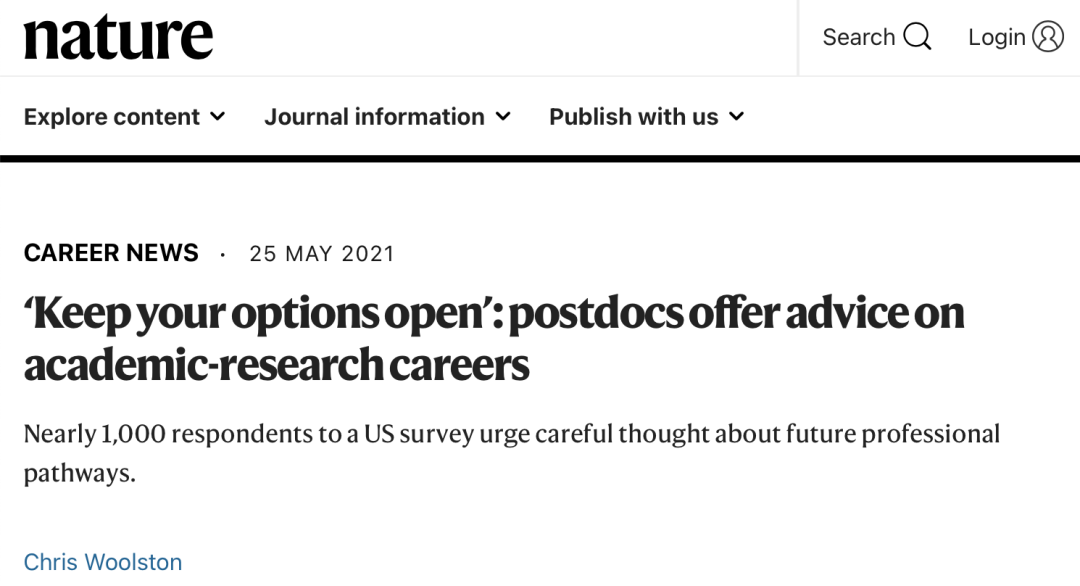
Task: Open the CAREER NEWS category label
Action: pos(111,253)
